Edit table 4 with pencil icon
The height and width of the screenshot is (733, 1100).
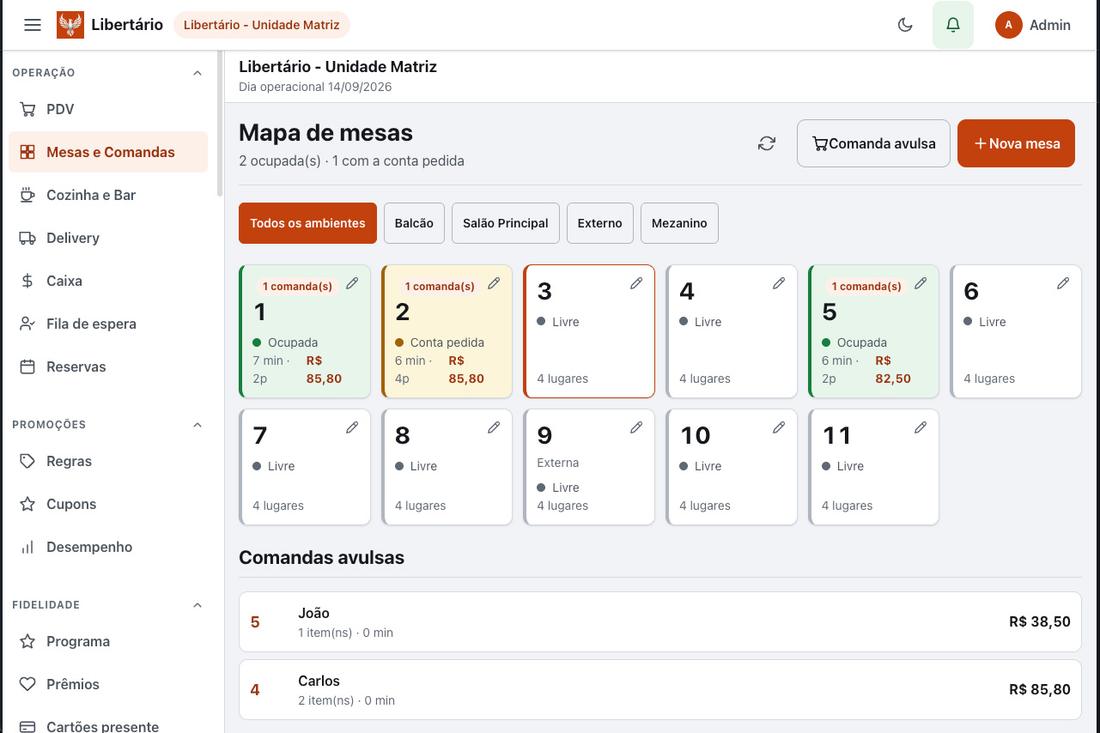point(779,283)
